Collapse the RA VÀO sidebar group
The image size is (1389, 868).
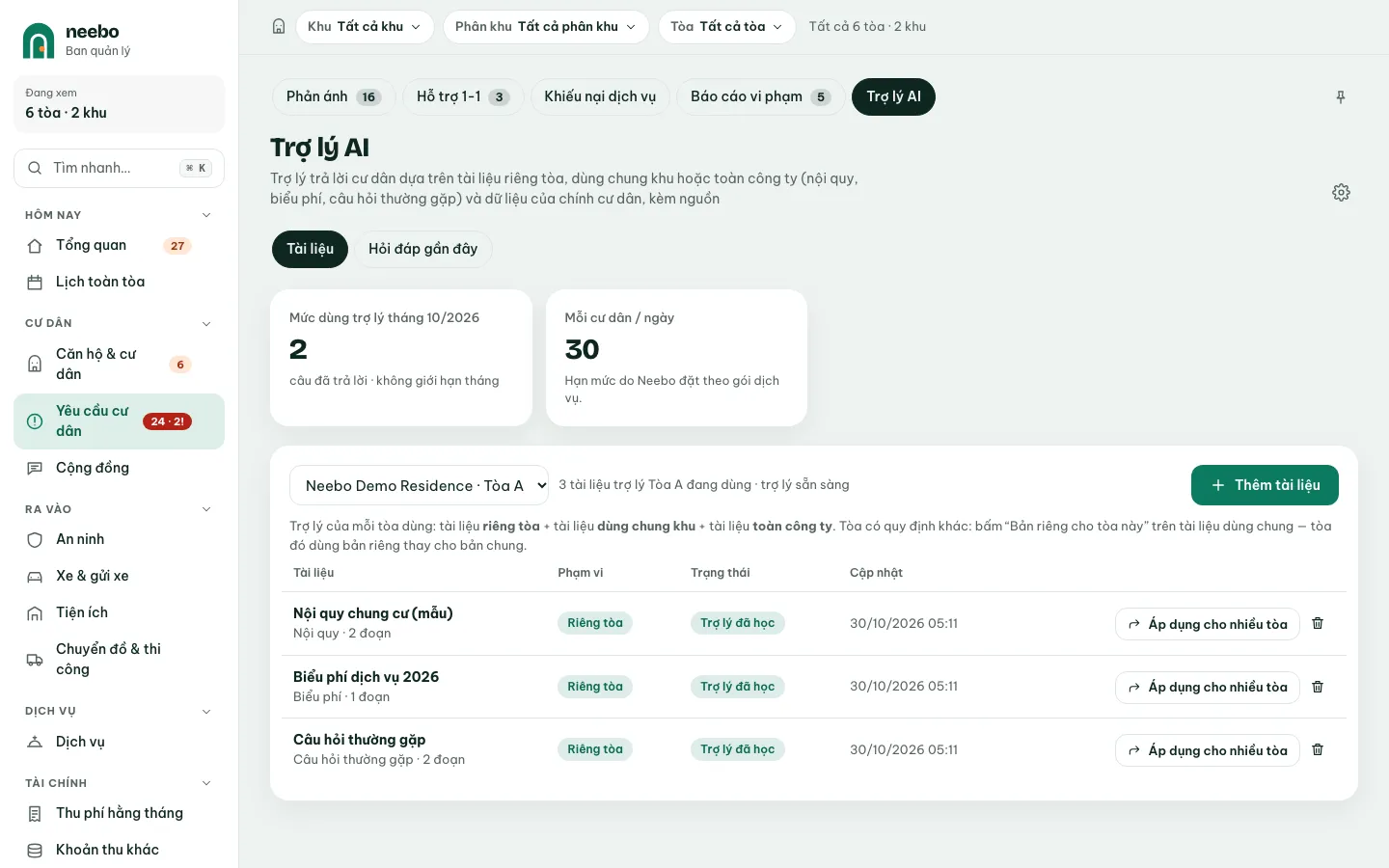tap(206, 509)
